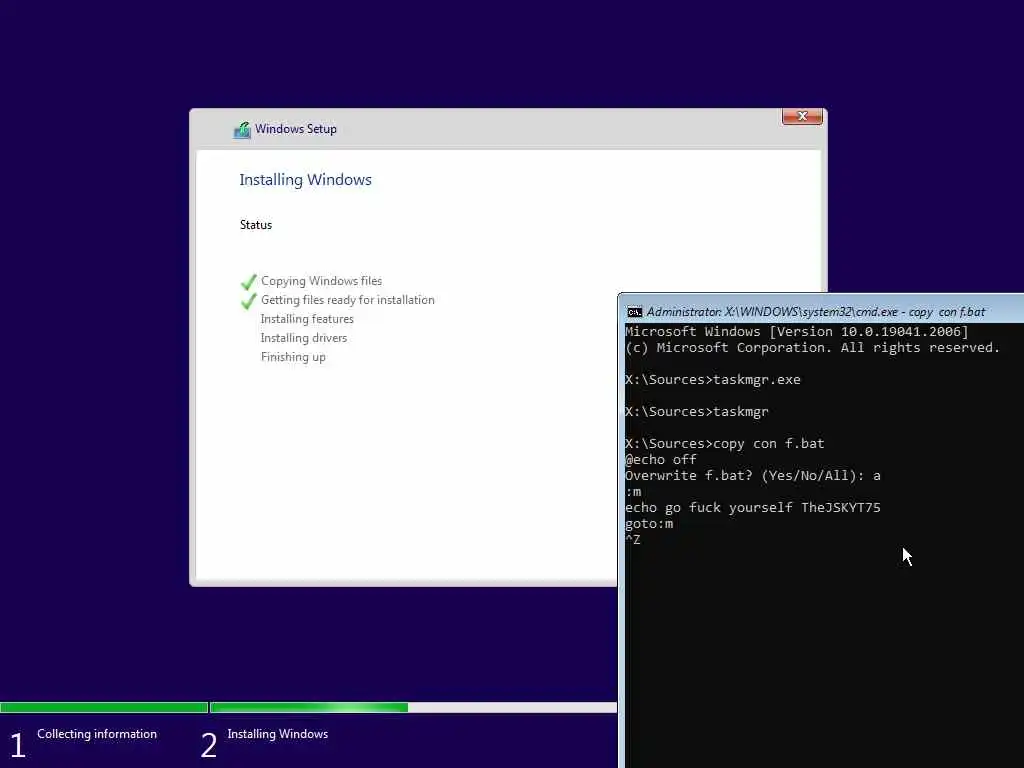Click the ^Z end-of-file marker
The image size is (1024, 768).
pyautogui.click(x=633, y=539)
